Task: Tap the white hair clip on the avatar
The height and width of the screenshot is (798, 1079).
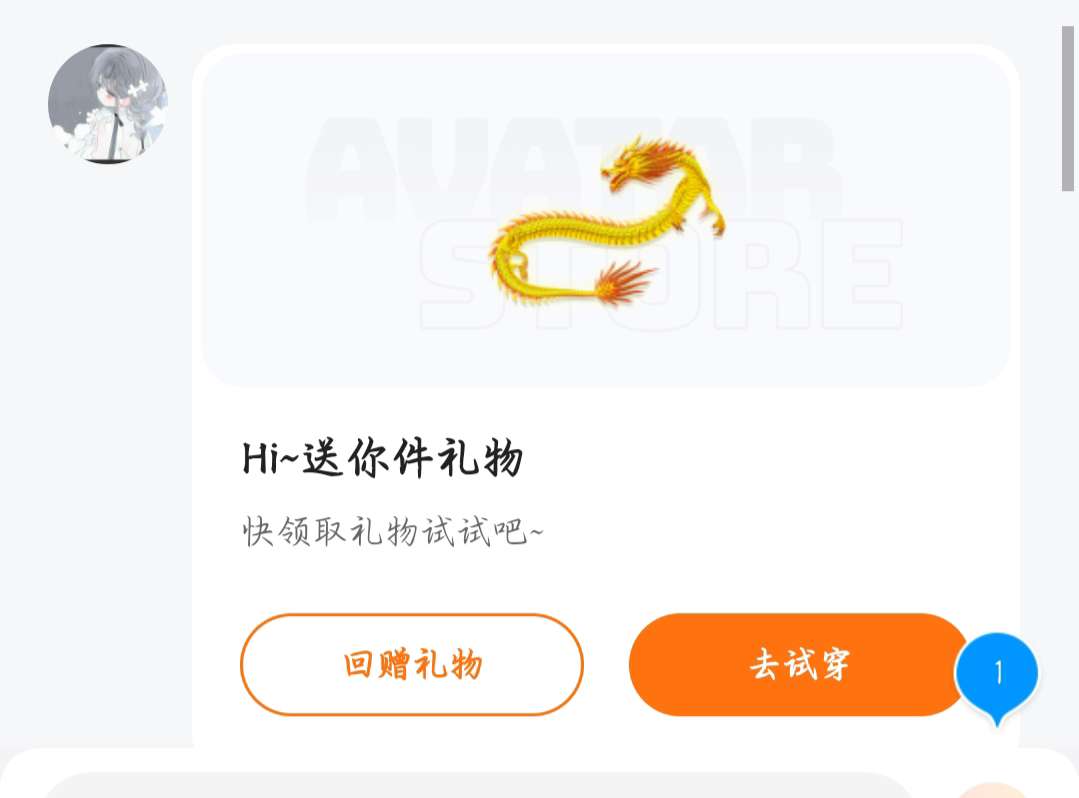Action: click(138, 87)
